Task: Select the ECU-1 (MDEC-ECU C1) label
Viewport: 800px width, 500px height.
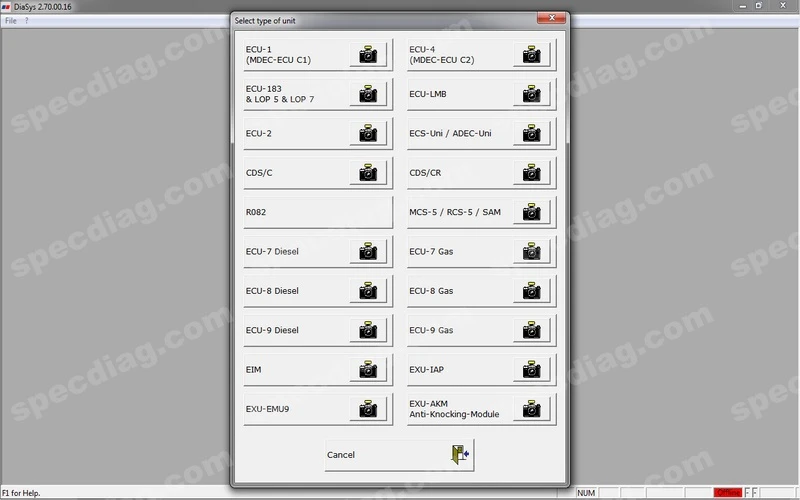Action: click(278, 55)
